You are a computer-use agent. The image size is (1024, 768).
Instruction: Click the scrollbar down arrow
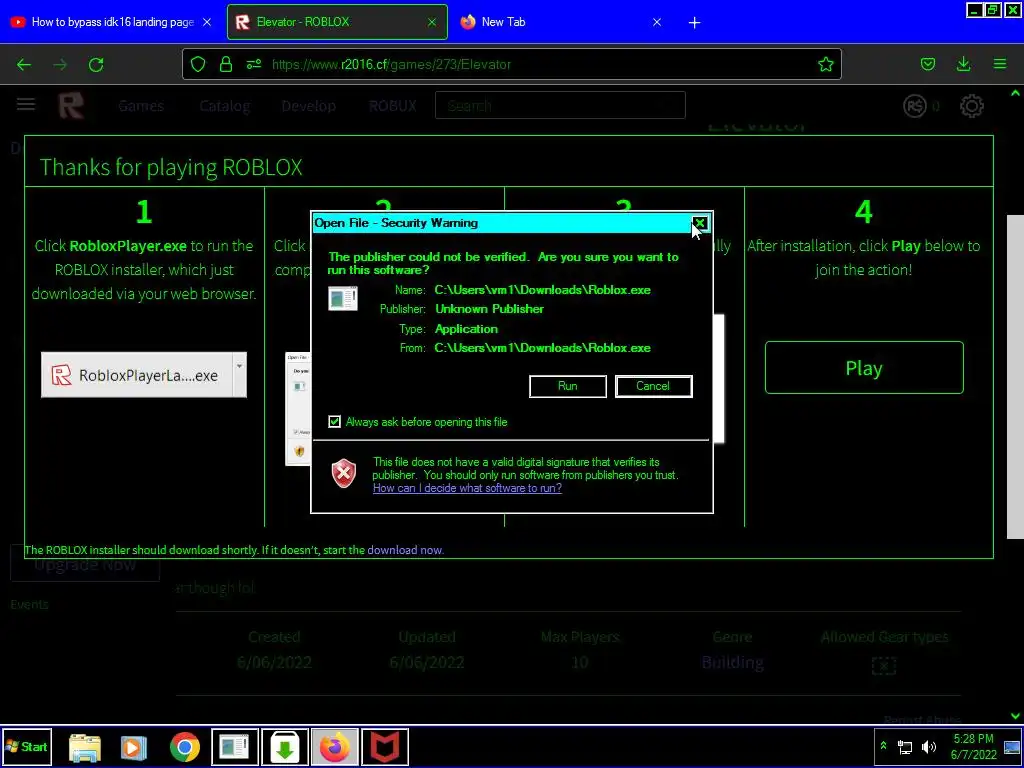click(1015, 716)
